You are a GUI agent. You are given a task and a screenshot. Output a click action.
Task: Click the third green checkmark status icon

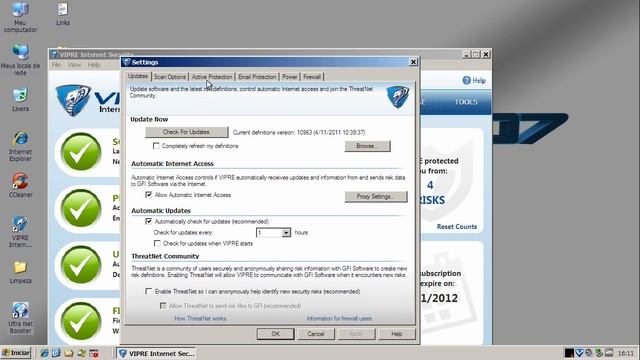[81, 264]
